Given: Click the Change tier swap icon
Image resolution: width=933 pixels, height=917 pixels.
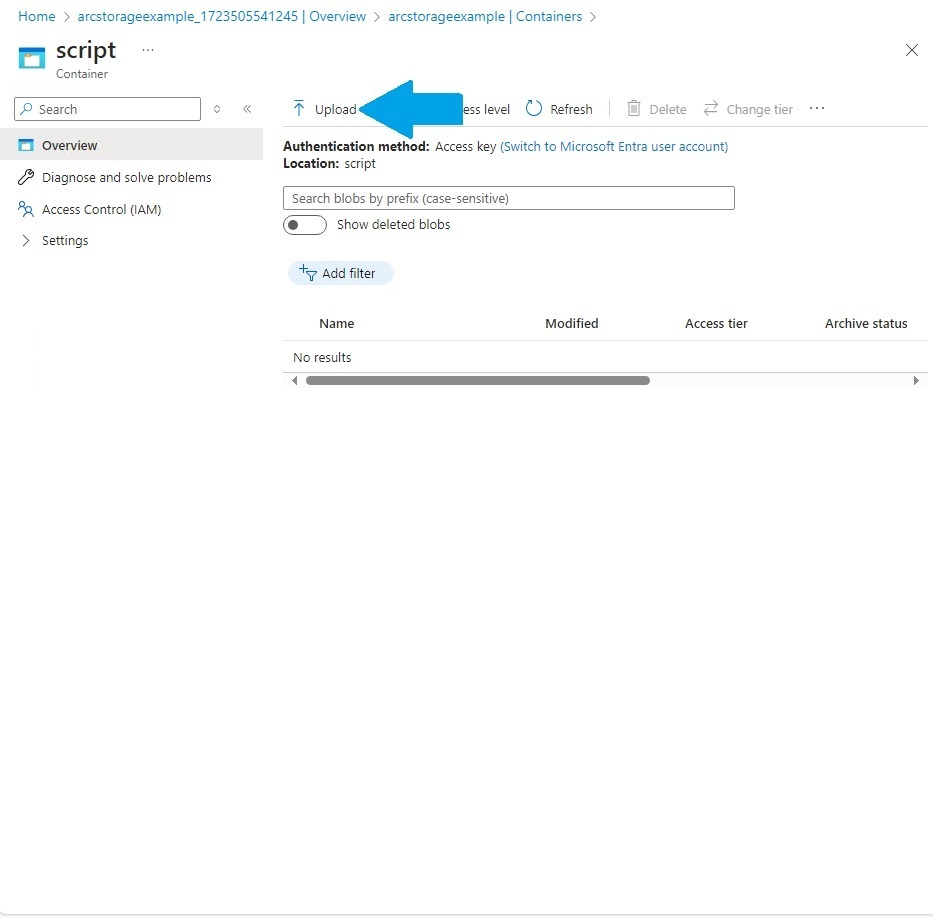Looking at the screenshot, I should click(x=710, y=109).
